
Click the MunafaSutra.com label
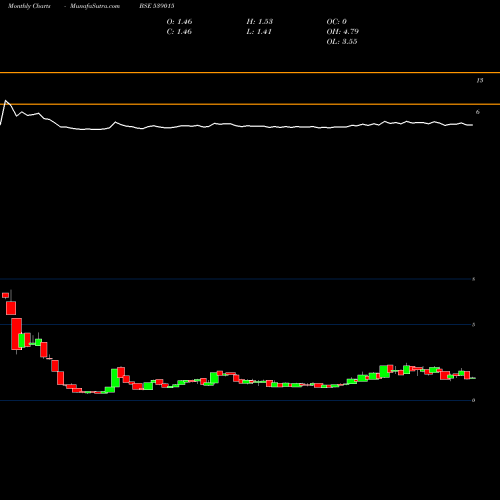pos(95,6)
